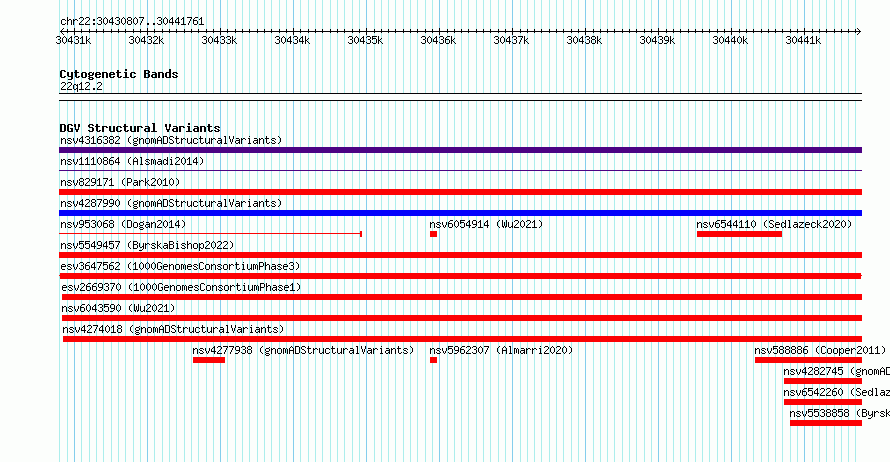Open the nsv1110864 (Alsmadi2014) variant label
Viewport: 890px width, 462px height.
coord(132,161)
